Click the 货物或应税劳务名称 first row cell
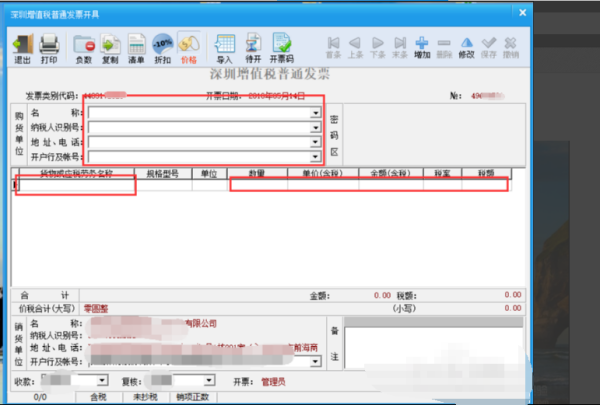 click(x=77, y=185)
